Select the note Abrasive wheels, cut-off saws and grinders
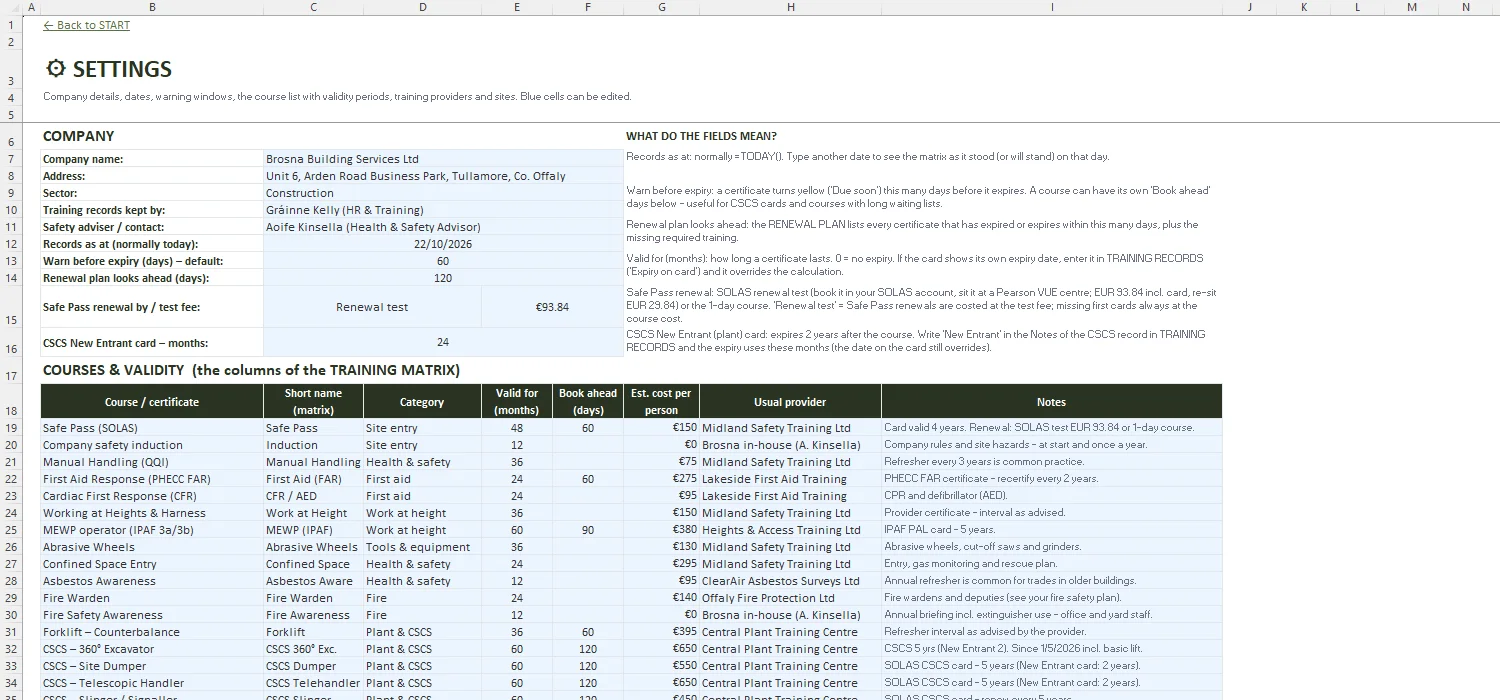 coord(1051,546)
